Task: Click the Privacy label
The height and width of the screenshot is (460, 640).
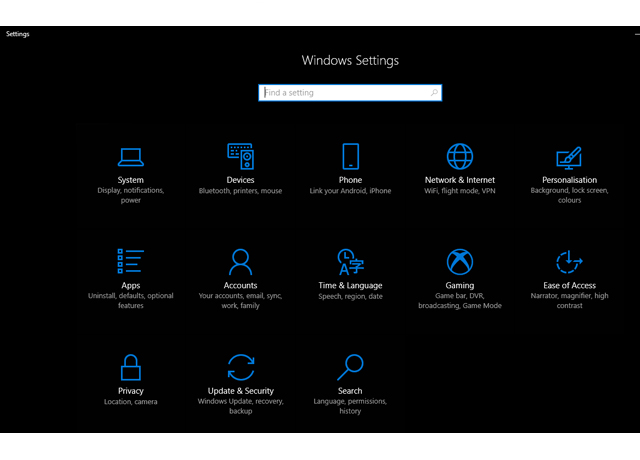Action: 131,391
